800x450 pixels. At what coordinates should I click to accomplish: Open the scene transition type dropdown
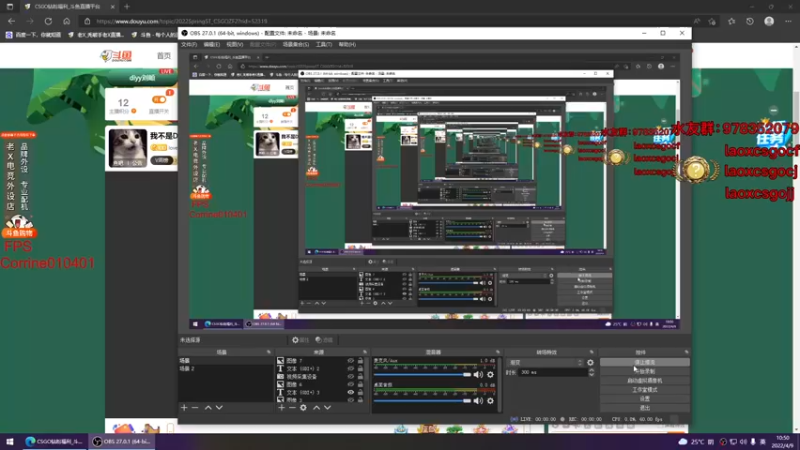(545, 362)
